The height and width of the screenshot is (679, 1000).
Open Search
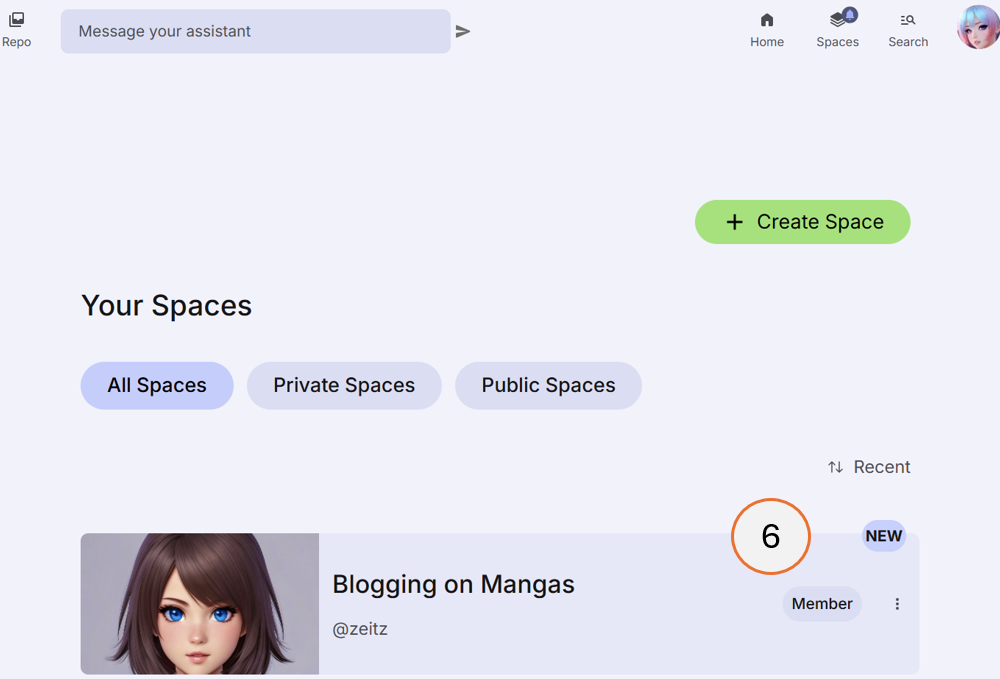908,28
